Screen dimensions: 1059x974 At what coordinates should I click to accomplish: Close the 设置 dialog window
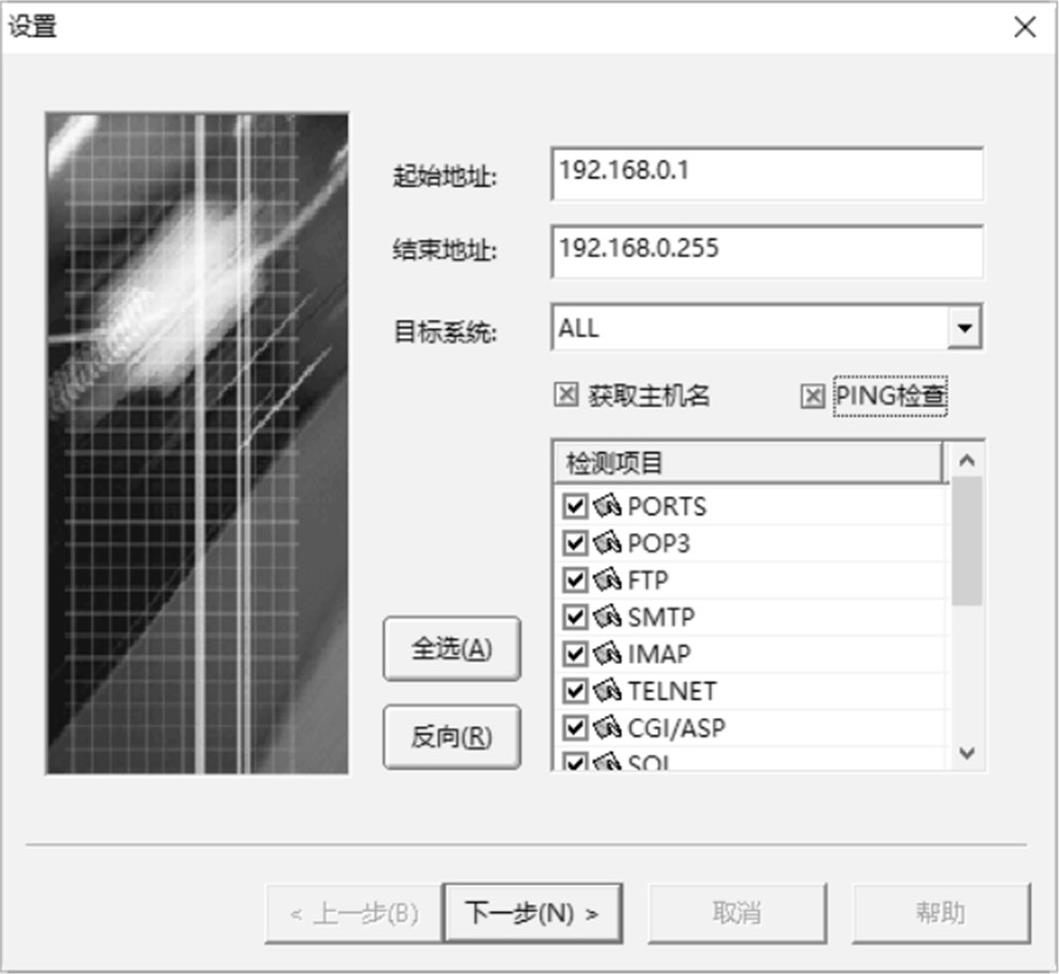coord(1025,27)
